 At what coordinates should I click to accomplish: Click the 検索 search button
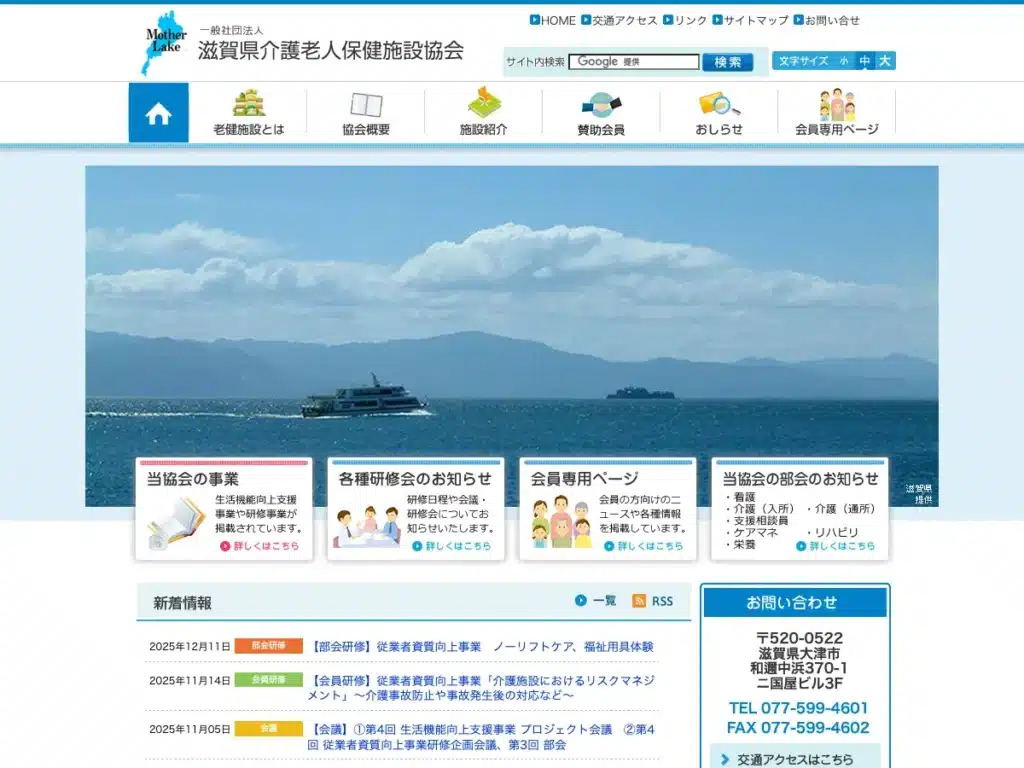728,62
